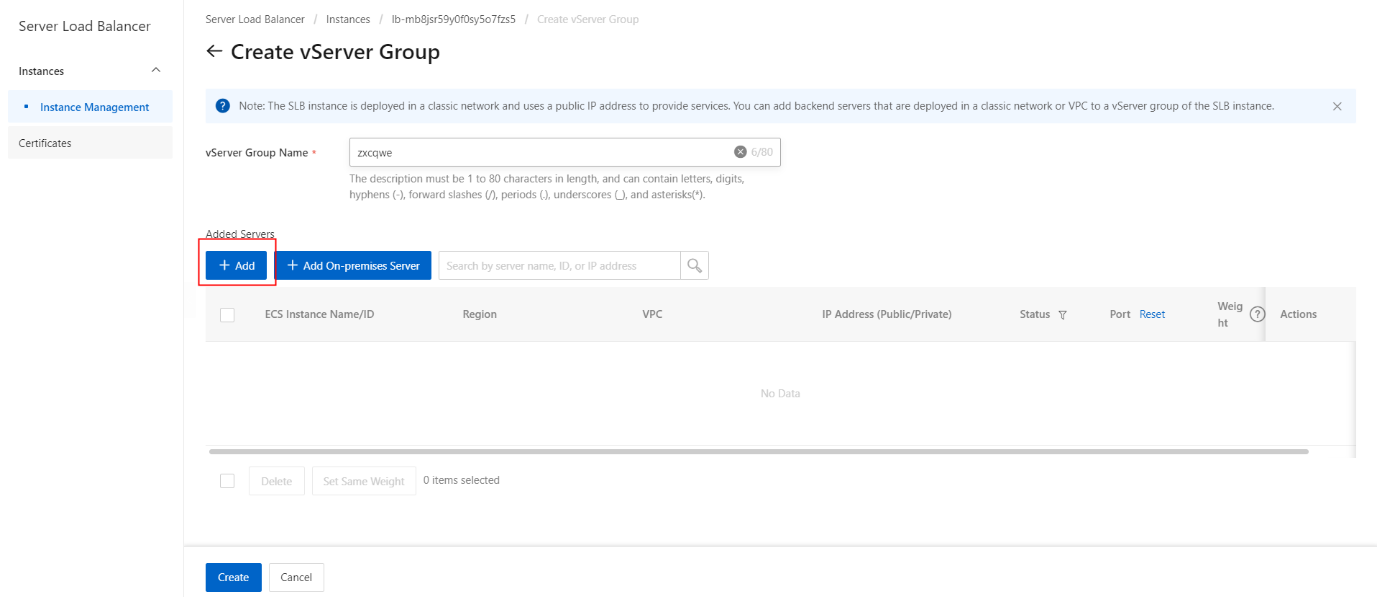The height and width of the screenshot is (597, 1377).
Task: Open Certificates in sidebar
Action: pyautogui.click(x=45, y=143)
